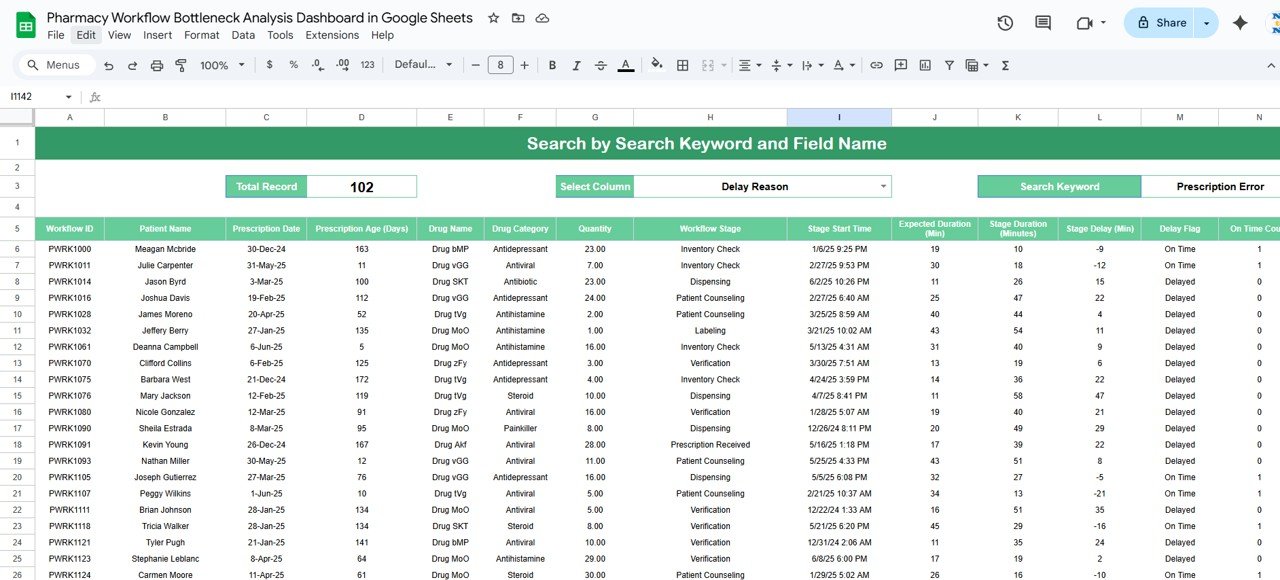Image resolution: width=1280 pixels, height=580 pixels.
Task: Select the Paint format tool
Action: click(x=181, y=65)
